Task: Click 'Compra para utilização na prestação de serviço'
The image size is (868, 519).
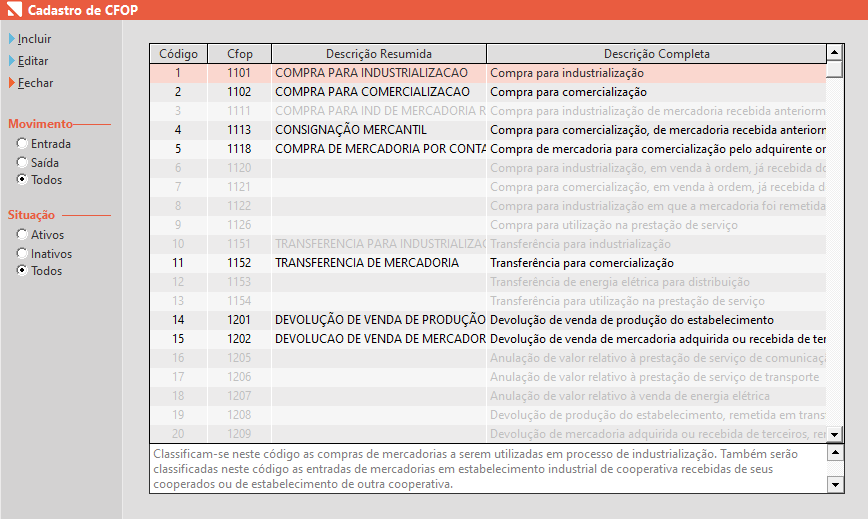Action: coord(614,225)
